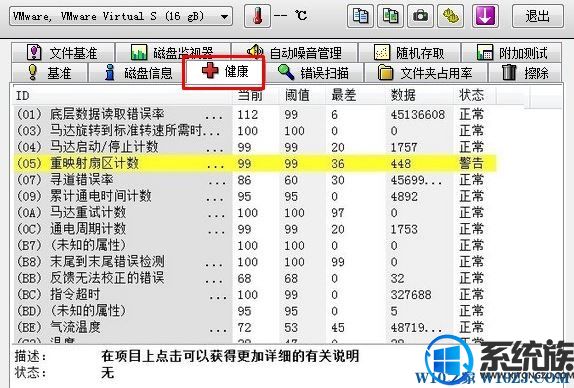Click the description text 在项目上点击可以获得更加详细的有关说明

[230, 356]
